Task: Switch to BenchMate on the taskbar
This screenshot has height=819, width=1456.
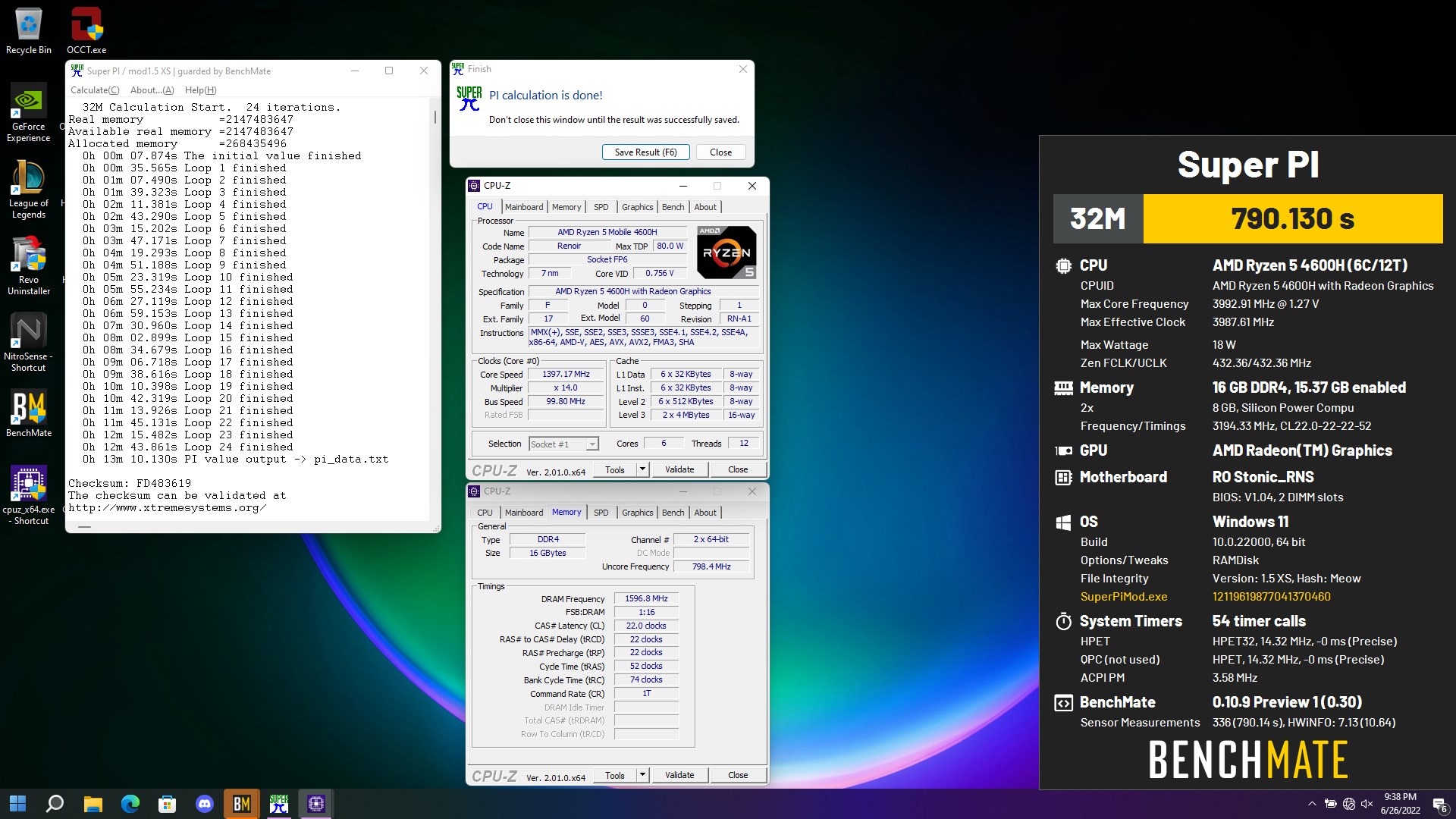Action: 242,803
